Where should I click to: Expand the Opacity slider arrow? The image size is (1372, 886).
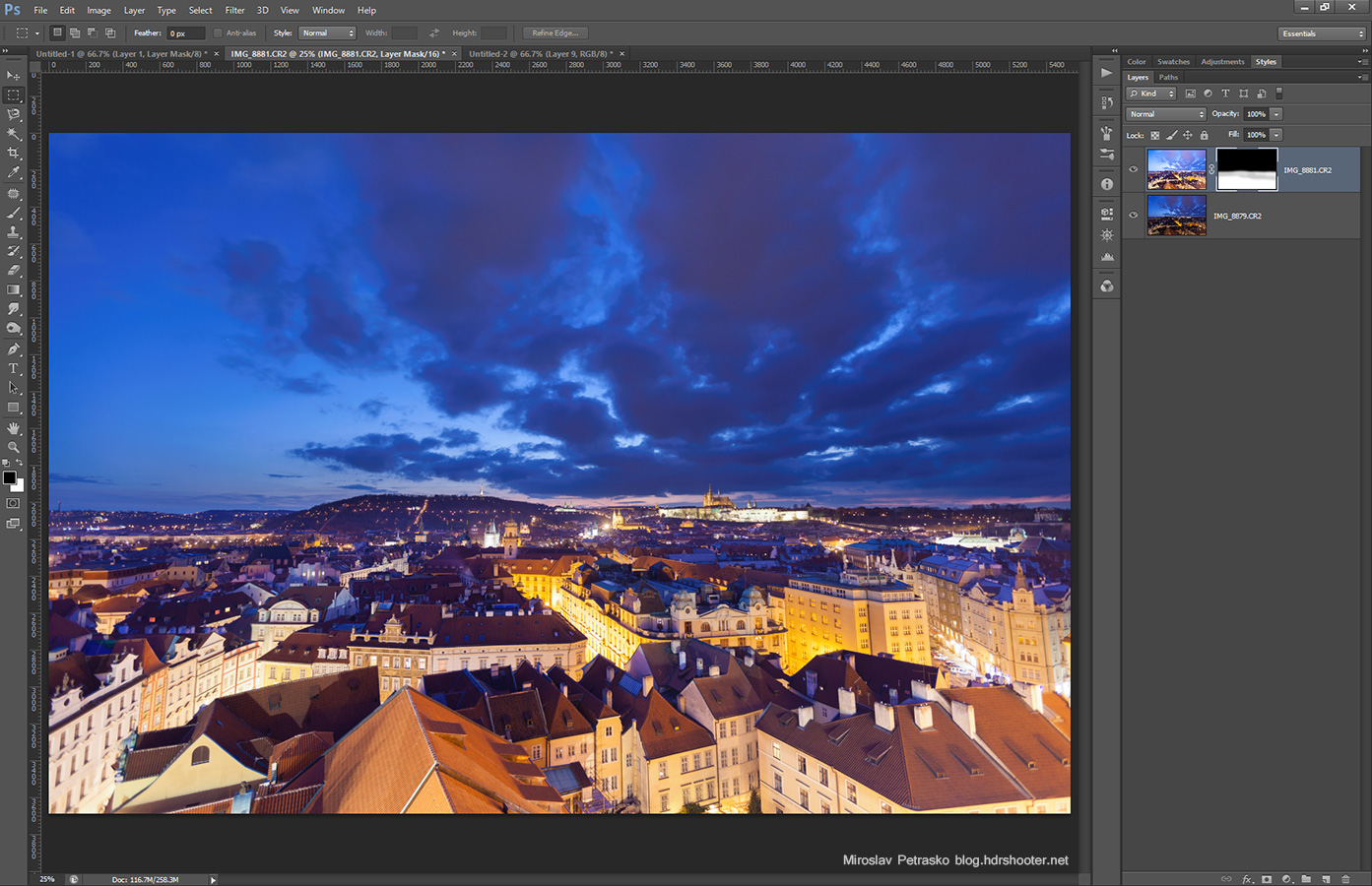tap(1276, 114)
